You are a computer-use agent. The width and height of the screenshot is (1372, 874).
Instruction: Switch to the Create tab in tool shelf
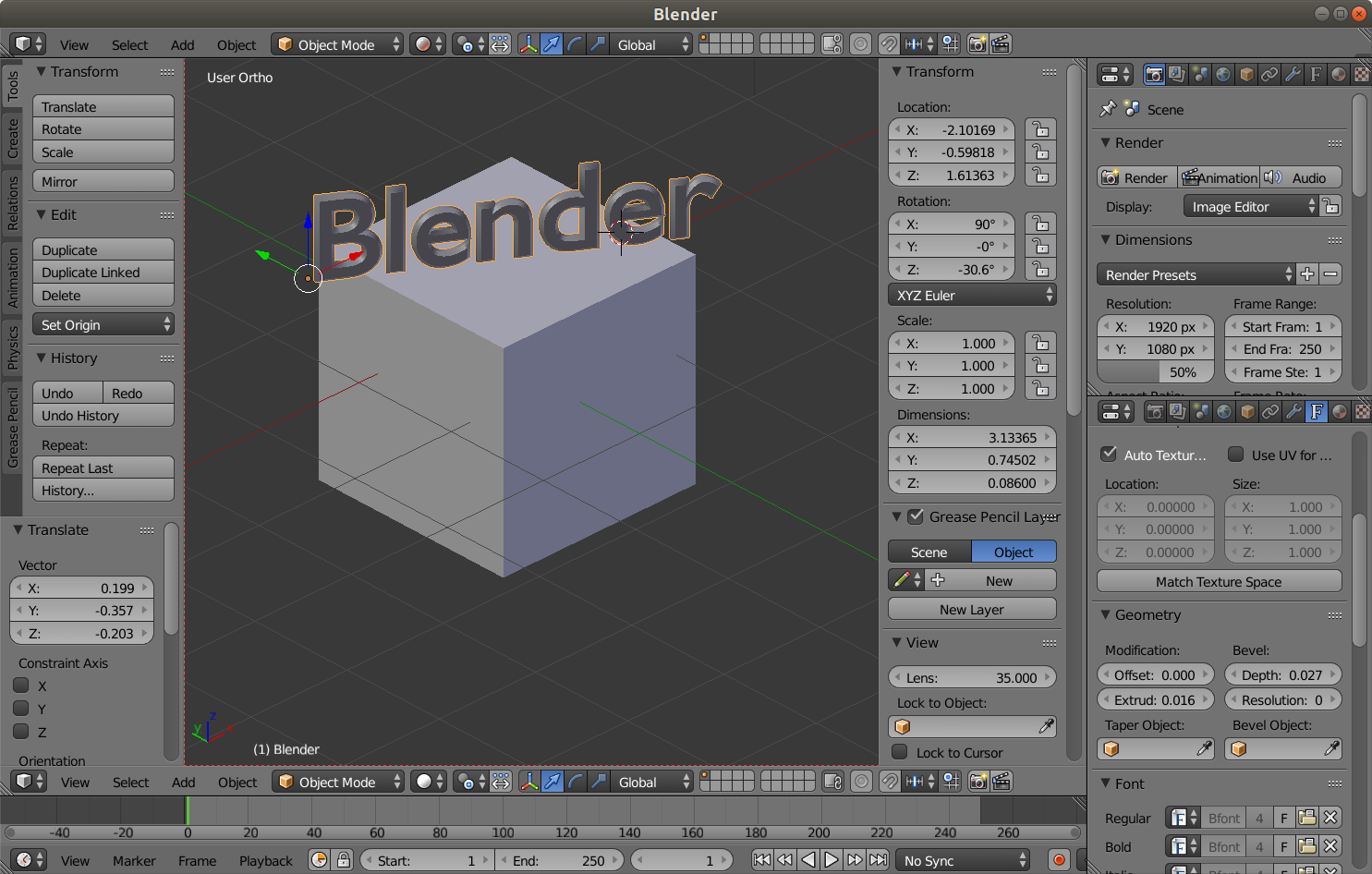pos(13,138)
